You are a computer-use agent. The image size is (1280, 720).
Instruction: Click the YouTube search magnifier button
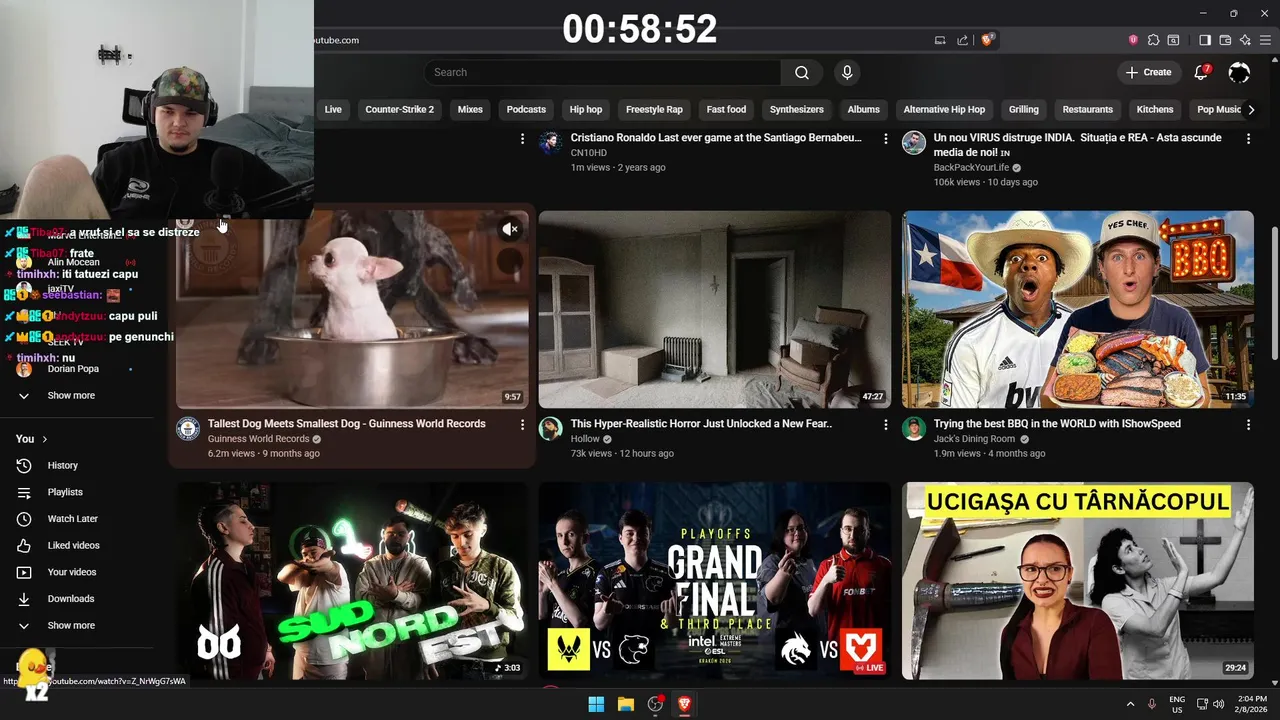pyautogui.click(x=801, y=72)
